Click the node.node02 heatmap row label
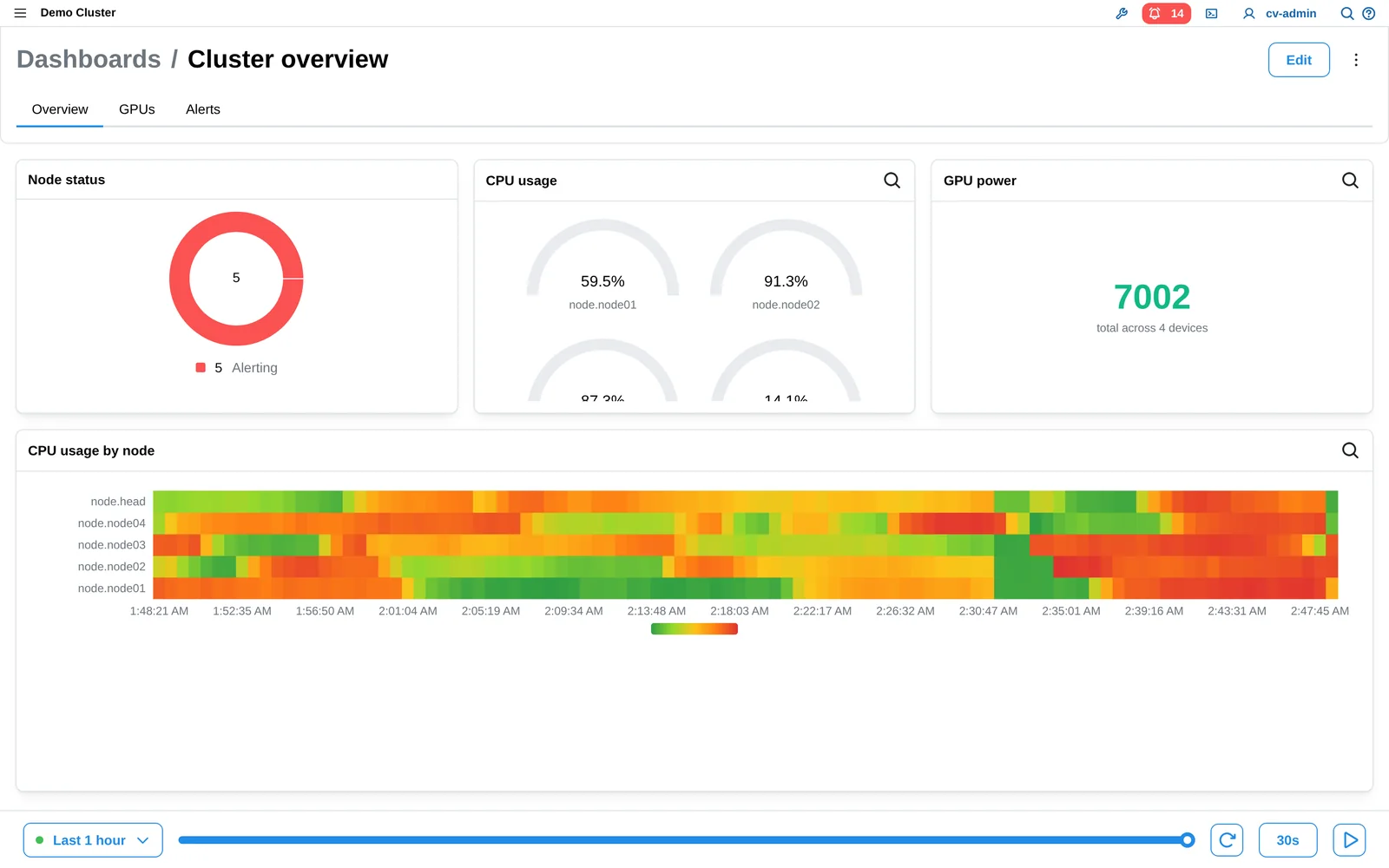Image resolution: width=1389 pixels, height=868 pixels. [112, 567]
